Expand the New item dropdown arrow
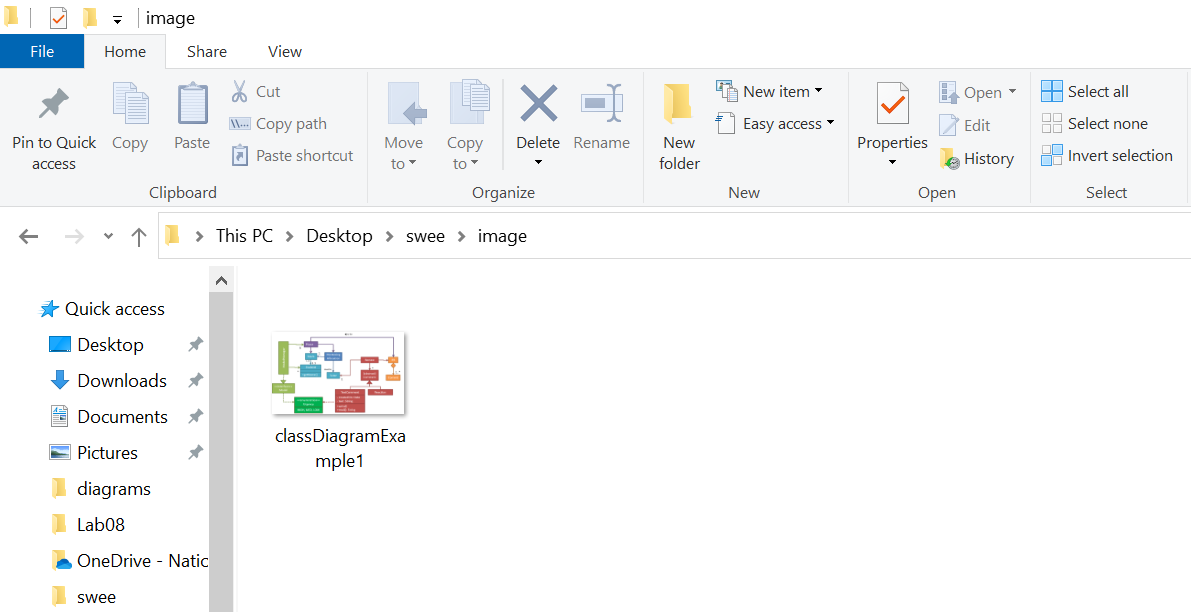1191x612 pixels. tap(819, 91)
